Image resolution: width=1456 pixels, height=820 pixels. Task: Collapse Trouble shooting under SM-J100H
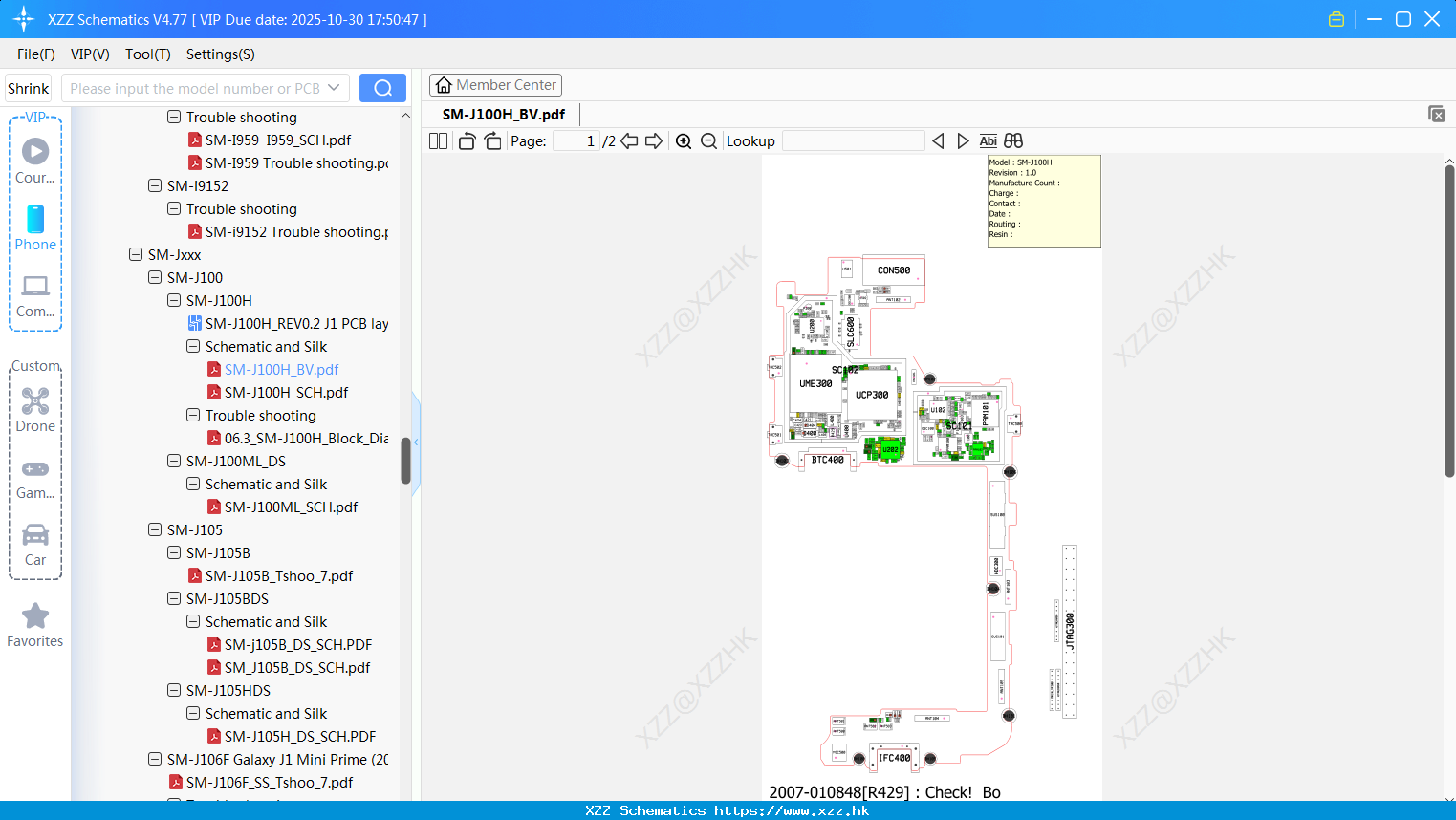193,416
